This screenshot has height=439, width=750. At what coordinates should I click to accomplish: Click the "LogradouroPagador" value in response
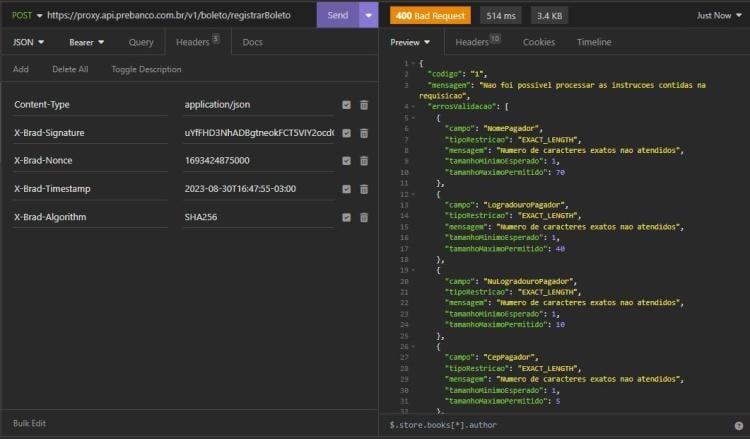pyautogui.click(x=524, y=205)
